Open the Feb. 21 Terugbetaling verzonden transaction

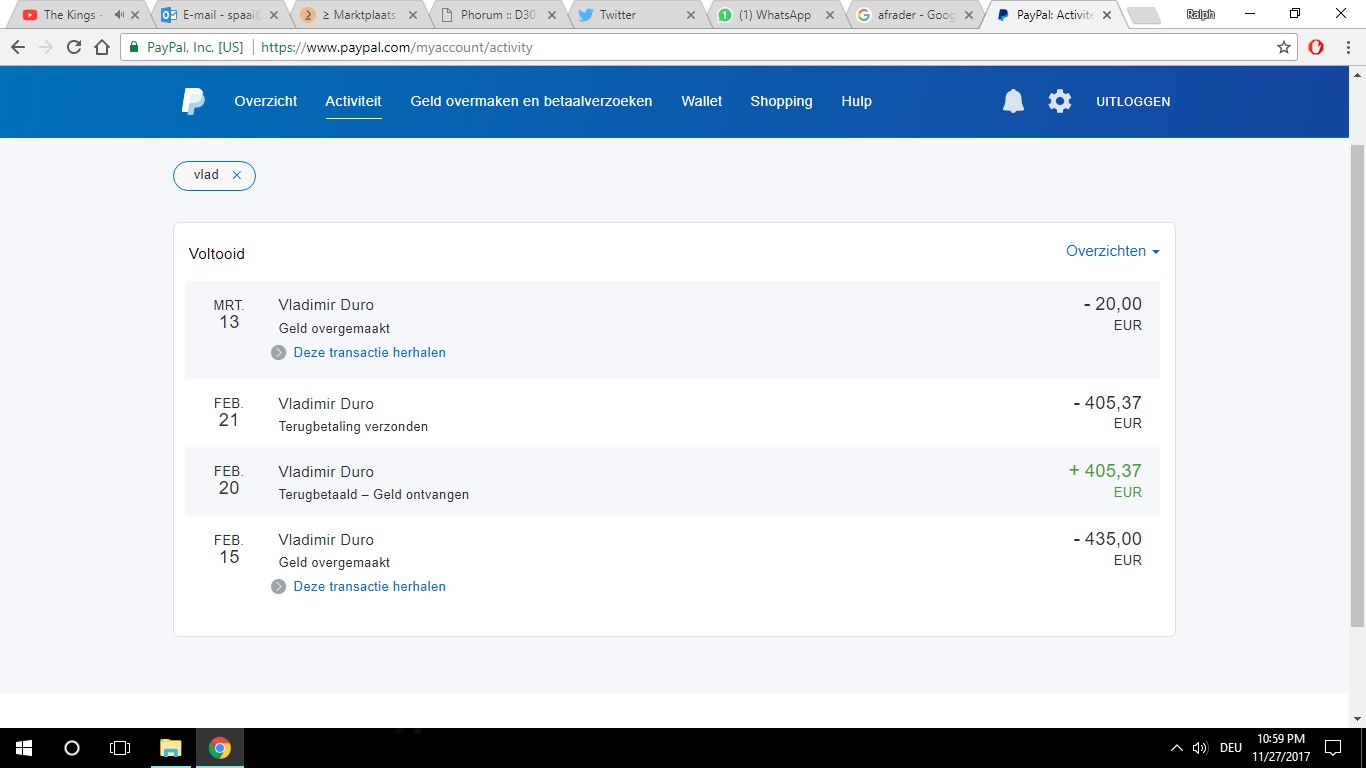pos(672,413)
